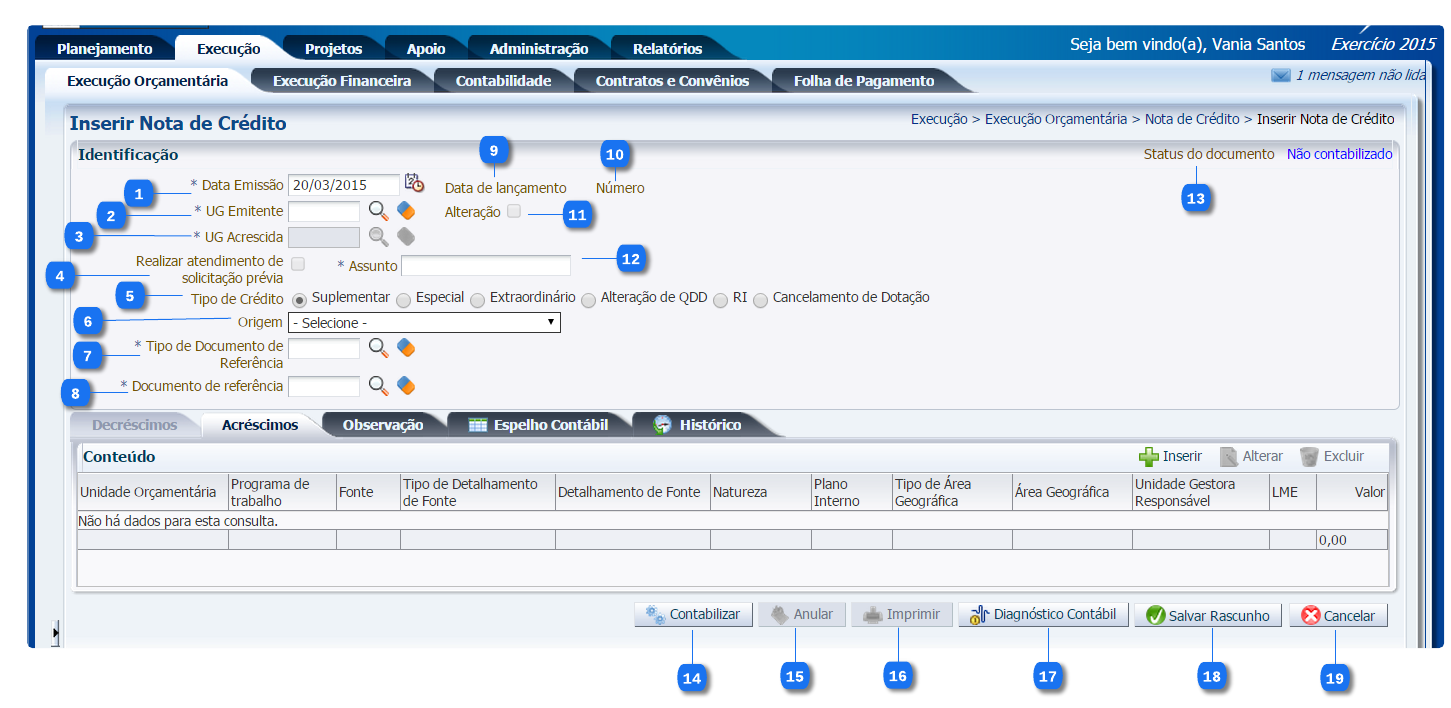Open the calendar picker beside Data Emissão
Image resolution: width=1451 pixels, height=708 pixels.
pos(414,183)
